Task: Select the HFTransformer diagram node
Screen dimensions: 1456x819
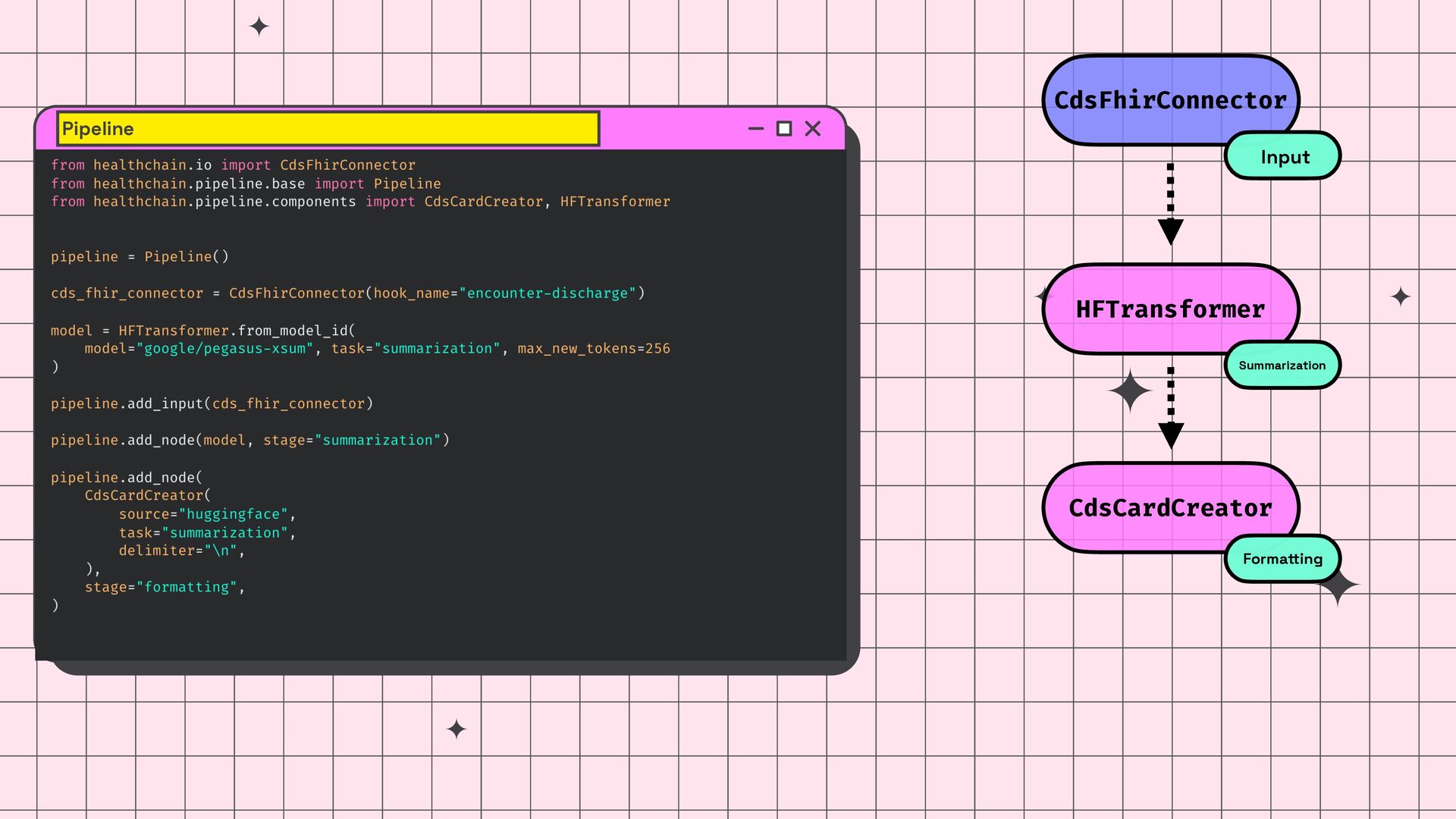Action: [1170, 309]
